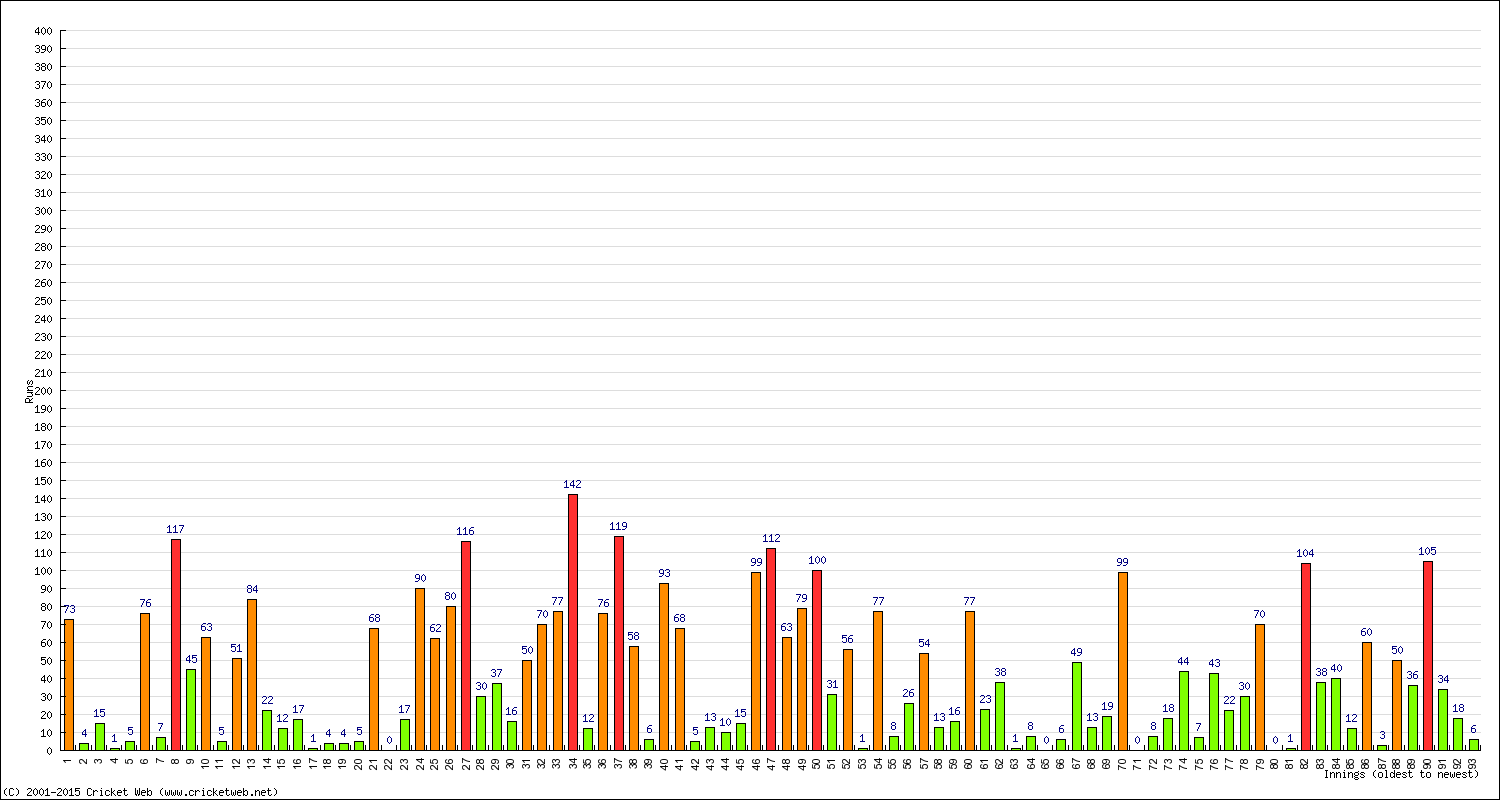
Task: Click the y-axis tick label 320
Action: [43, 175]
